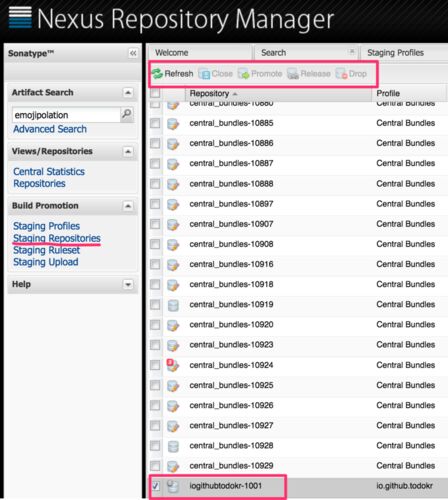Click repository icon for central_bundles-10885
Screen dimensions: 448x500
point(173,124)
